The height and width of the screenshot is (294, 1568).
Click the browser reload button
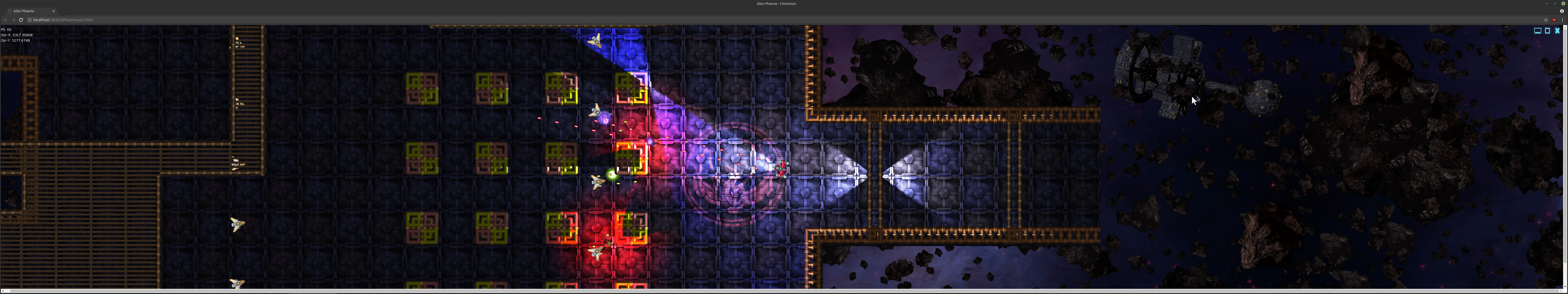pos(21,20)
